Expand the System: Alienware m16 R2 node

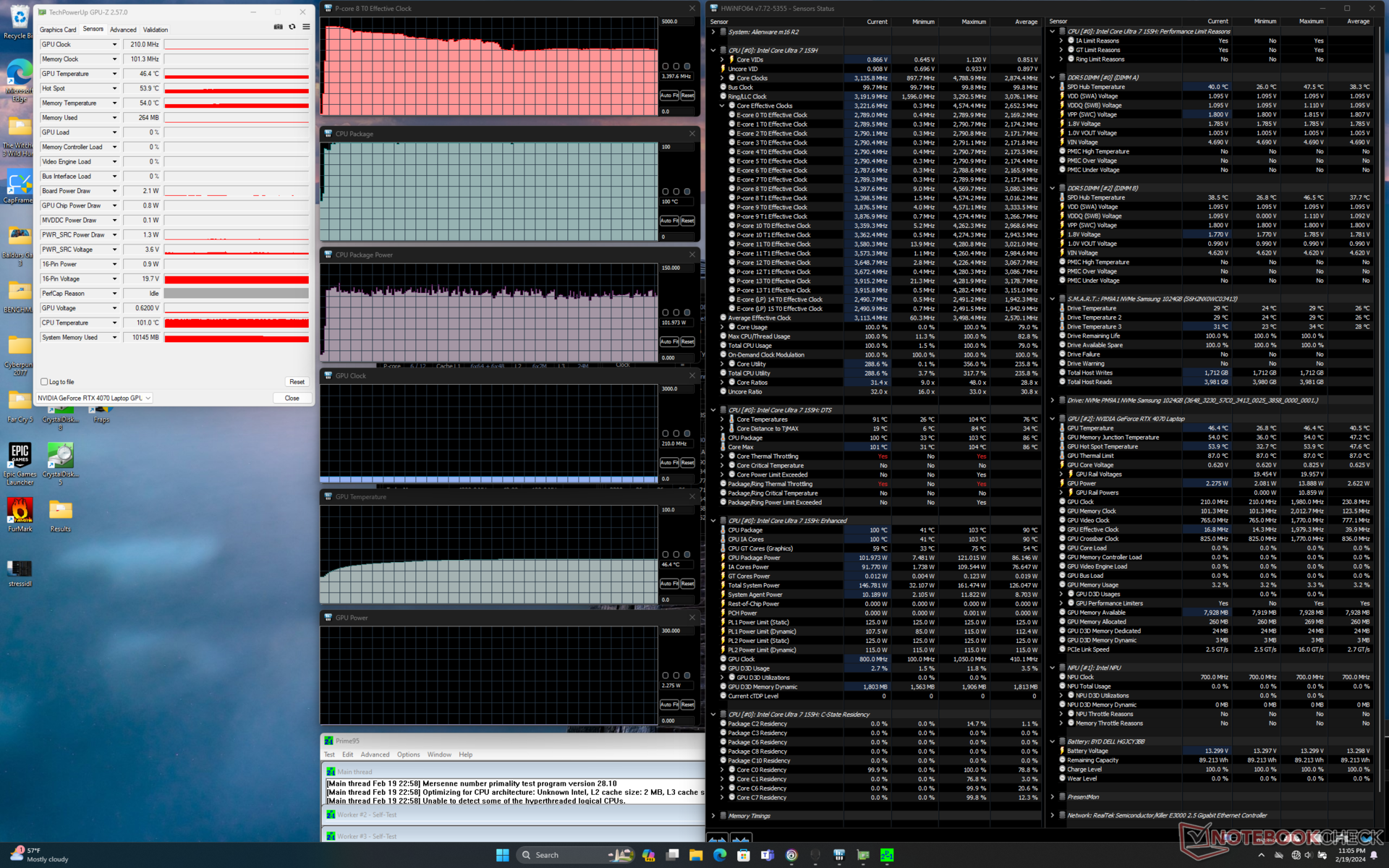pyautogui.click(x=713, y=32)
